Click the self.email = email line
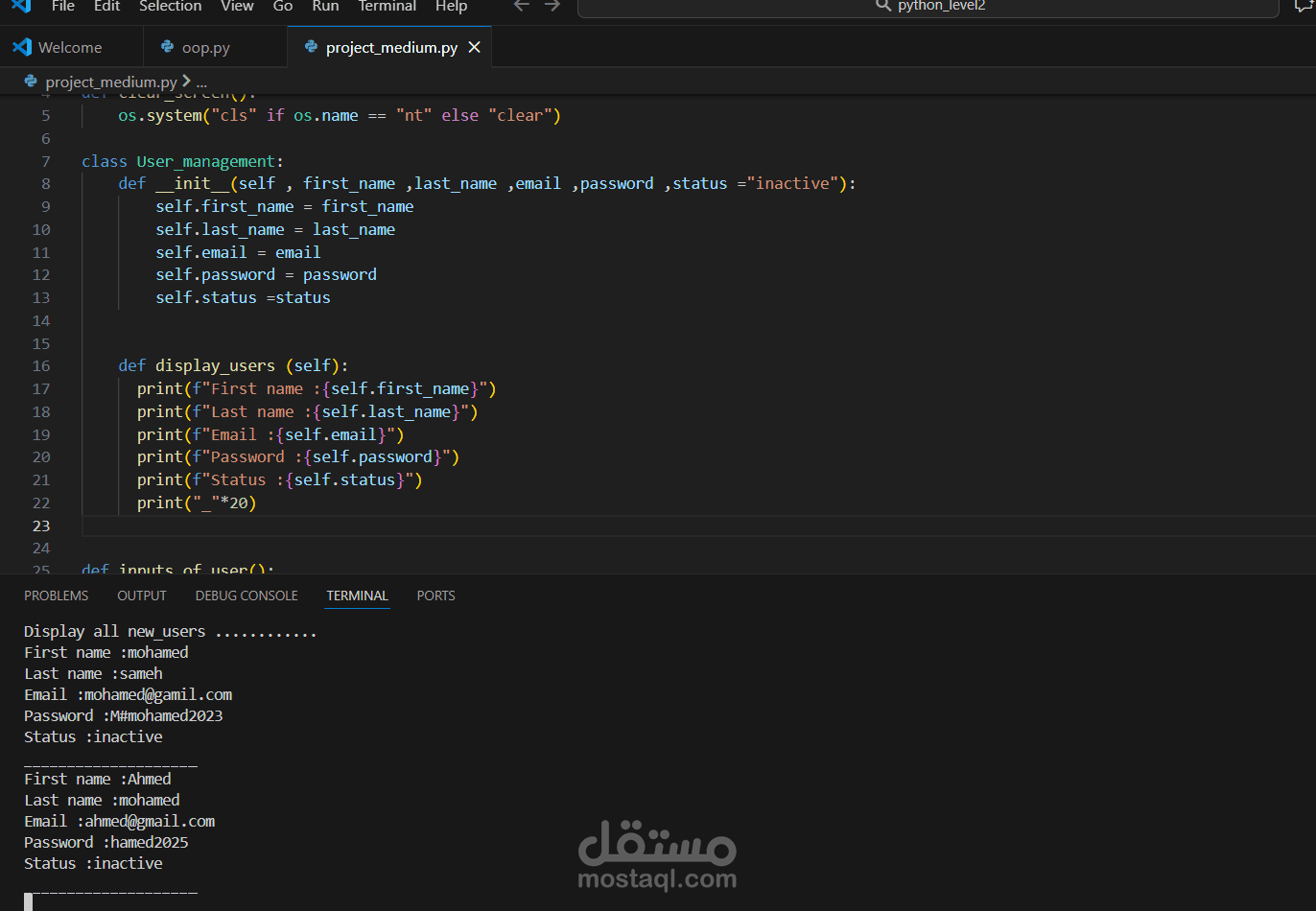 [238, 252]
